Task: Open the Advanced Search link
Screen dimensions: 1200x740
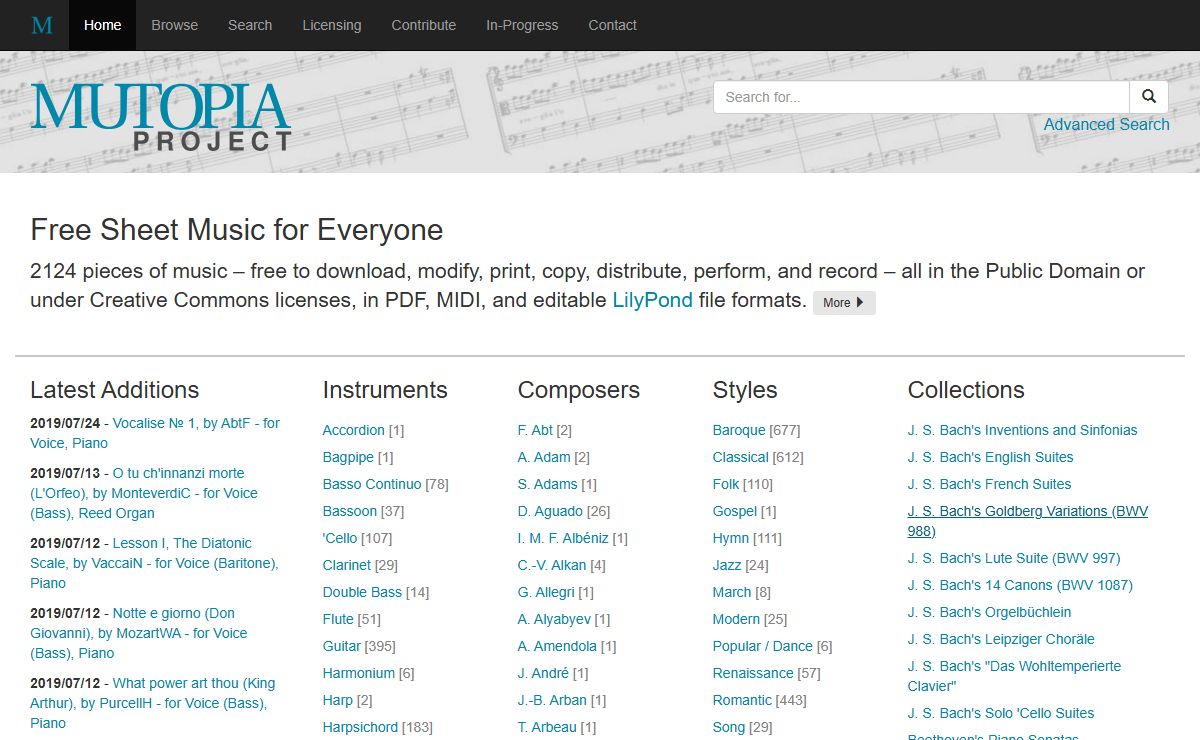Action: coord(1106,124)
